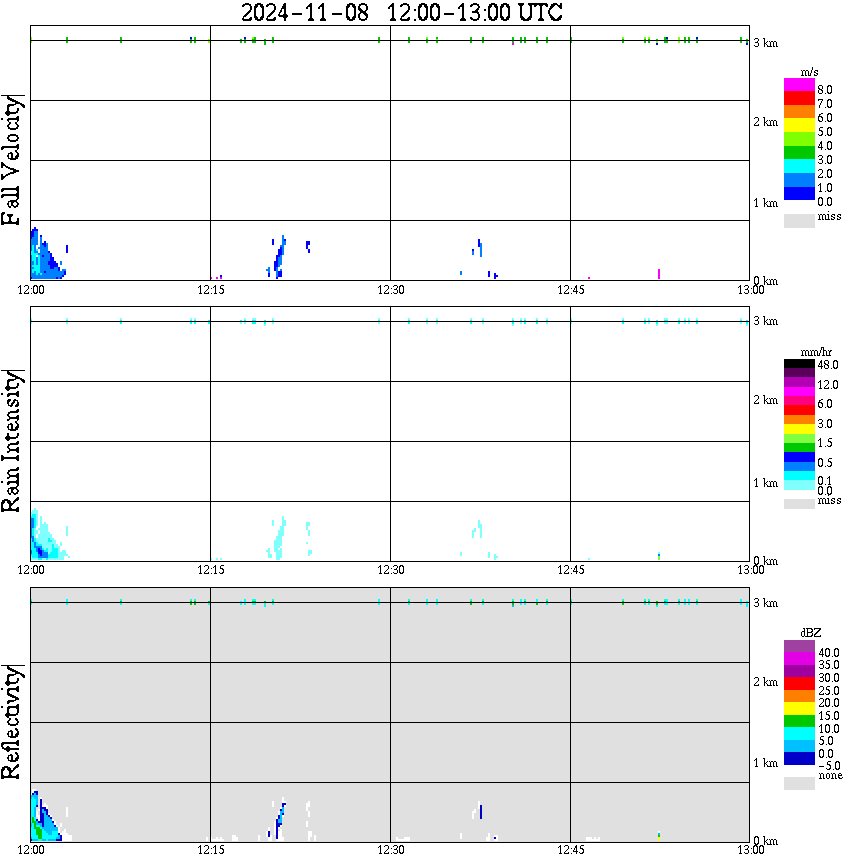The height and width of the screenshot is (868, 850).
Task: Click the Rain Intensity axis label
Action: coord(11,441)
